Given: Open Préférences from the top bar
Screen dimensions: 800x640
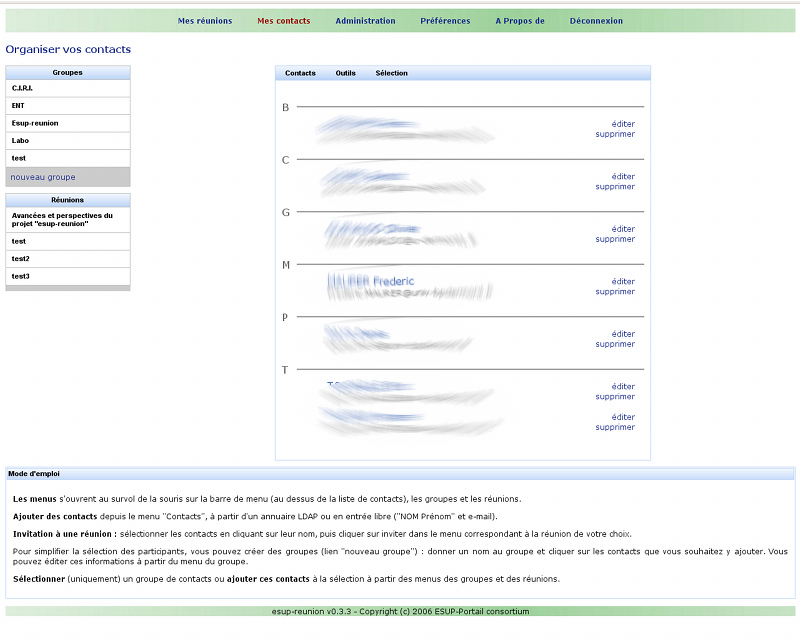Looking at the screenshot, I should (x=445, y=21).
